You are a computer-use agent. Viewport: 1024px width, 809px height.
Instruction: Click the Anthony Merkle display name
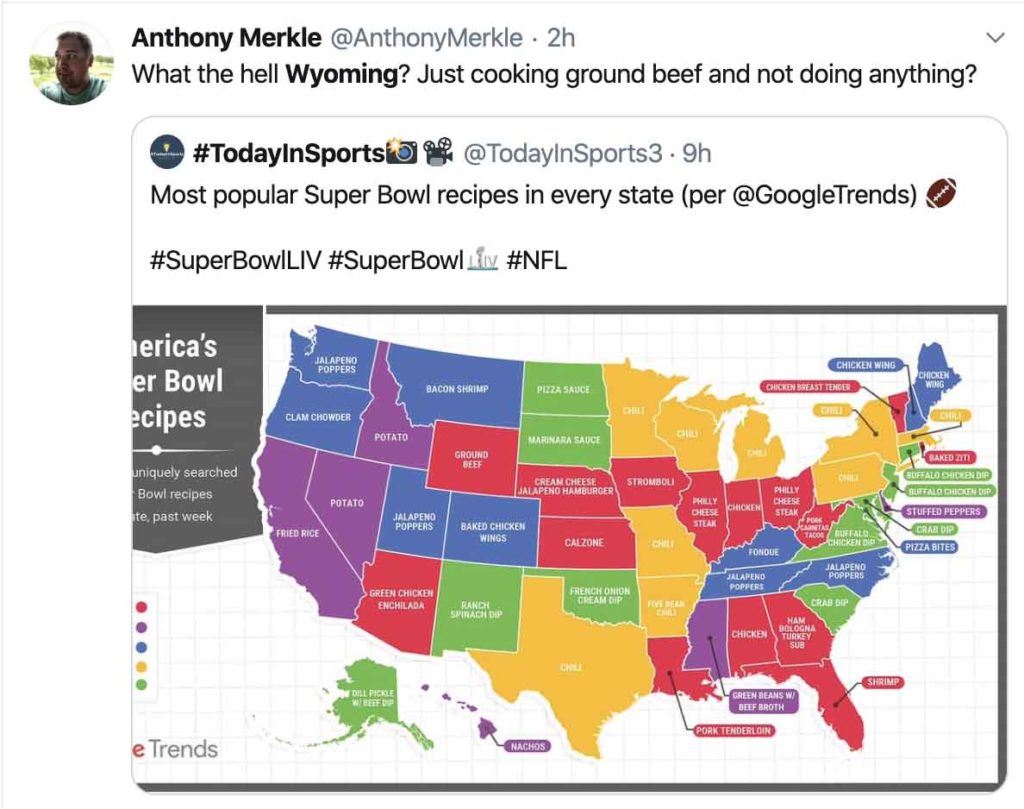226,38
